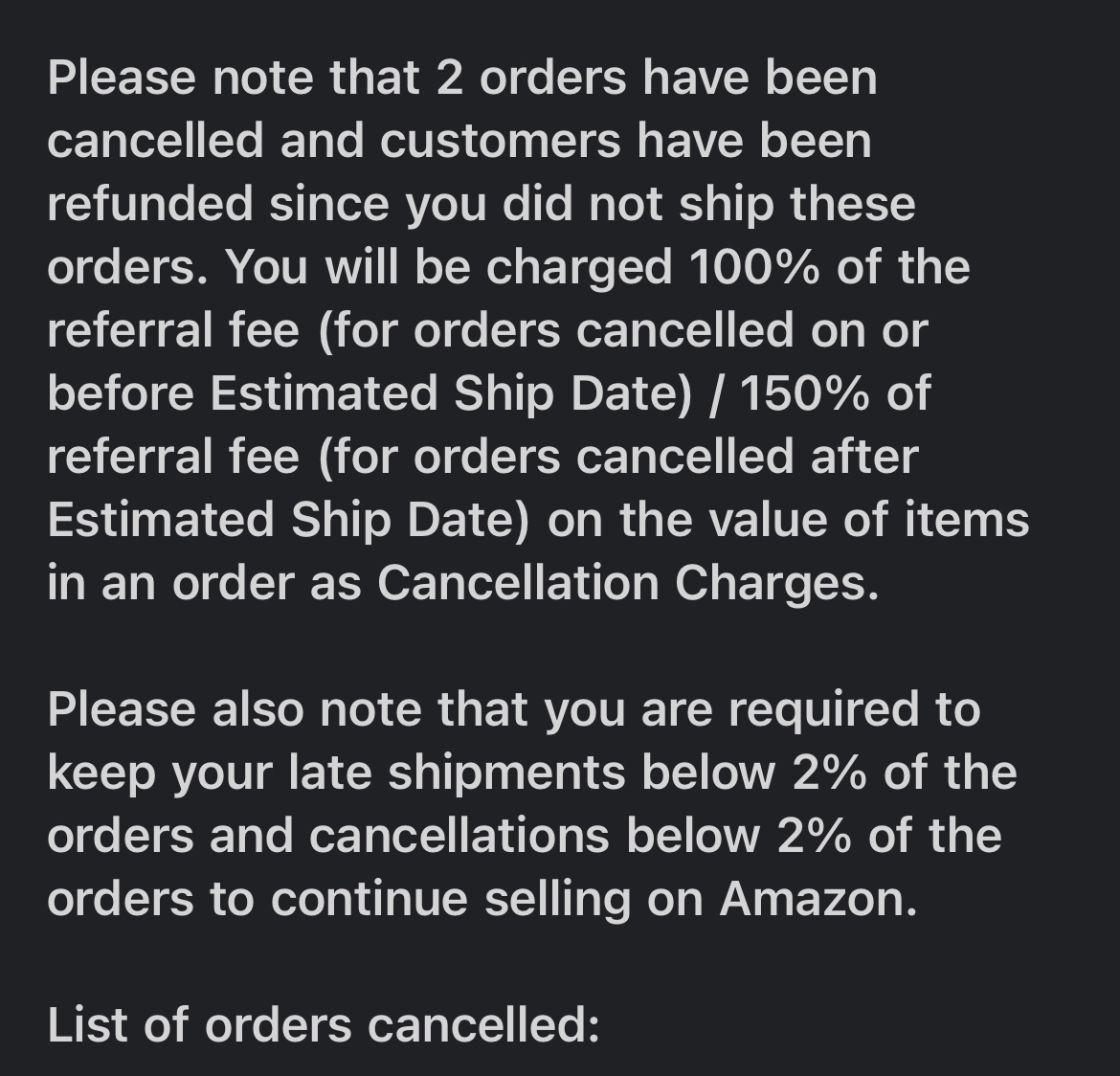1120x1076 pixels.
Task: Click the 'List of orders cancelled:' heading
Action: (x=324, y=1025)
